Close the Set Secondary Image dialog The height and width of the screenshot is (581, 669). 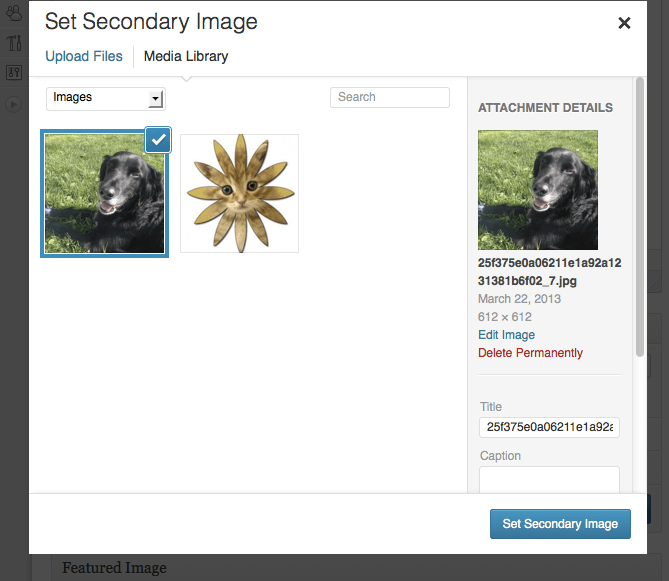click(624, 23)
